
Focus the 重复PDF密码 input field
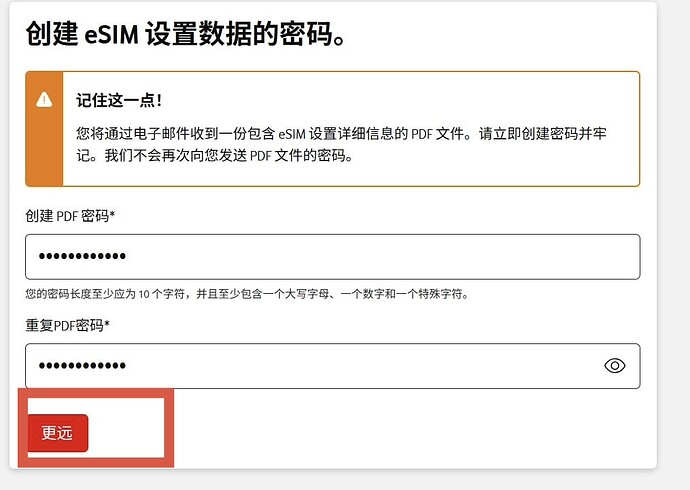pos(333,366)
